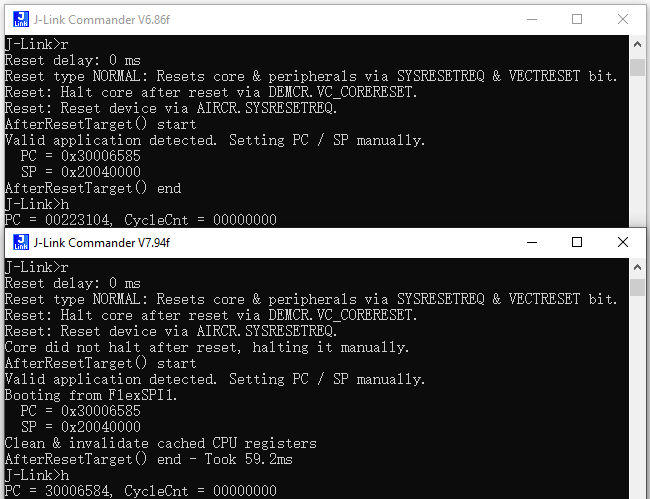This screenshot has height=499, width=650.
Task: Click scrollbar track below thumb in V6.86f
Action: [637, 151]
